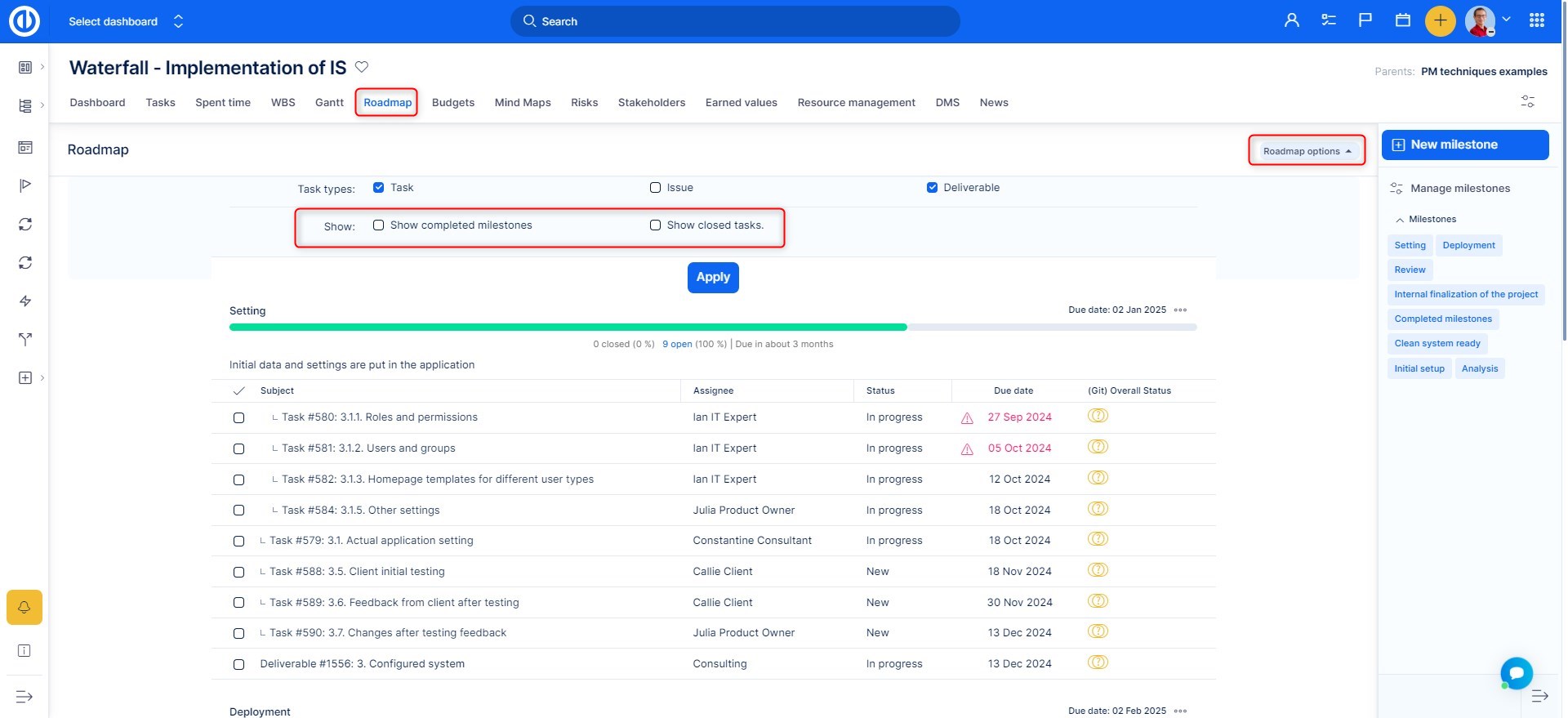This screenshot has width=1568, height=718.
Task: Open the user profile icon in header
Action: (x=1291, y=20)
